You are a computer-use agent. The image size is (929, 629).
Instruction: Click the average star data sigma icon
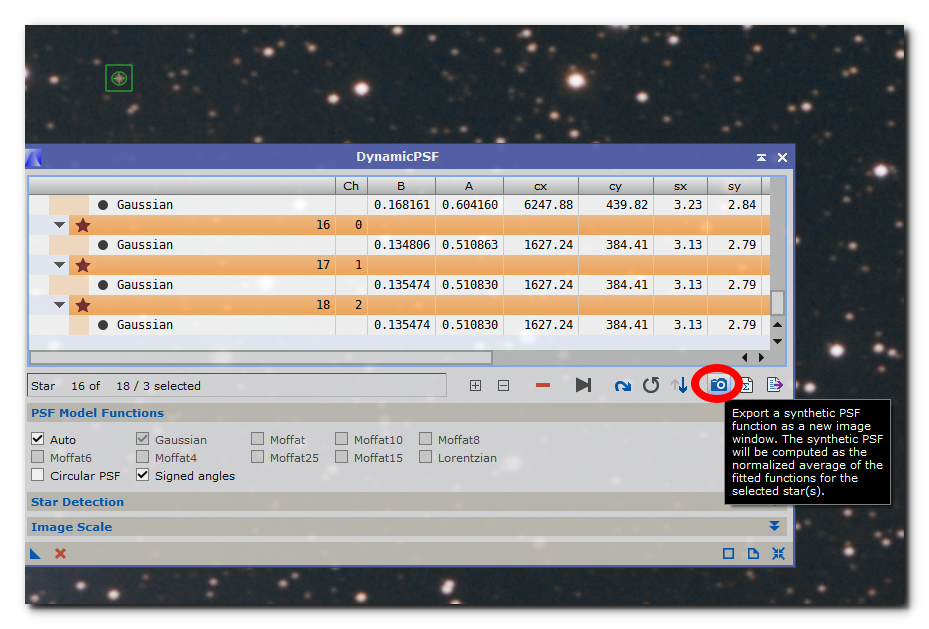click(747, 386)
